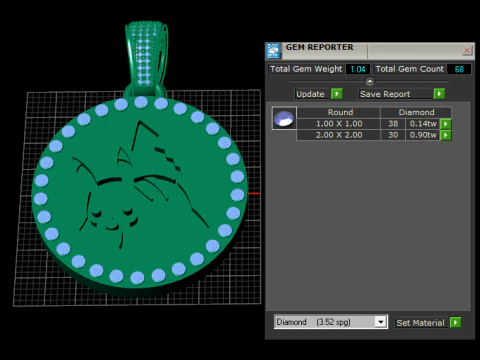Open the Diamond material dropdown
Screen dimensions: 480x360
(380, 322)
